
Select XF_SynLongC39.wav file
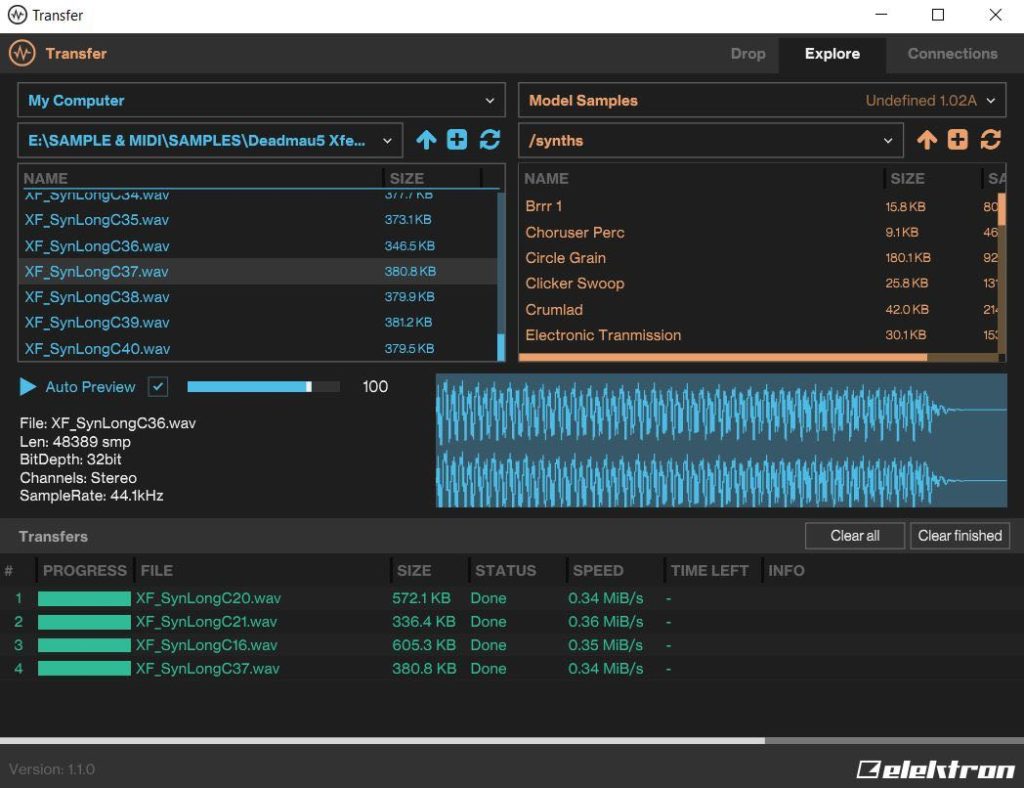point(257,323)
